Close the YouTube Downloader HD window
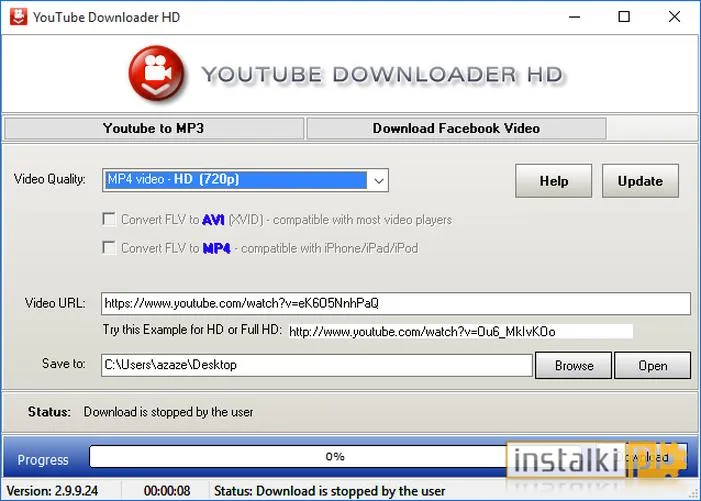The image size is (701, 501). [674, 17]
